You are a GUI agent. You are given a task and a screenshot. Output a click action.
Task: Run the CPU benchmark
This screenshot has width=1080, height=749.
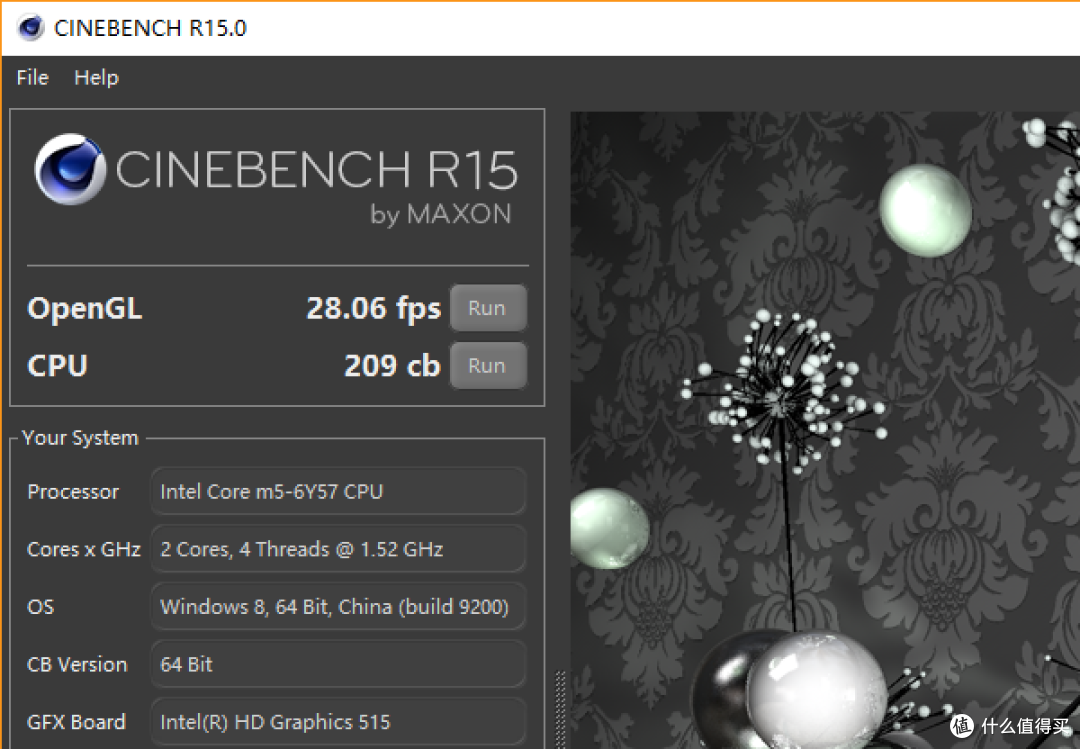pos(488,365)
